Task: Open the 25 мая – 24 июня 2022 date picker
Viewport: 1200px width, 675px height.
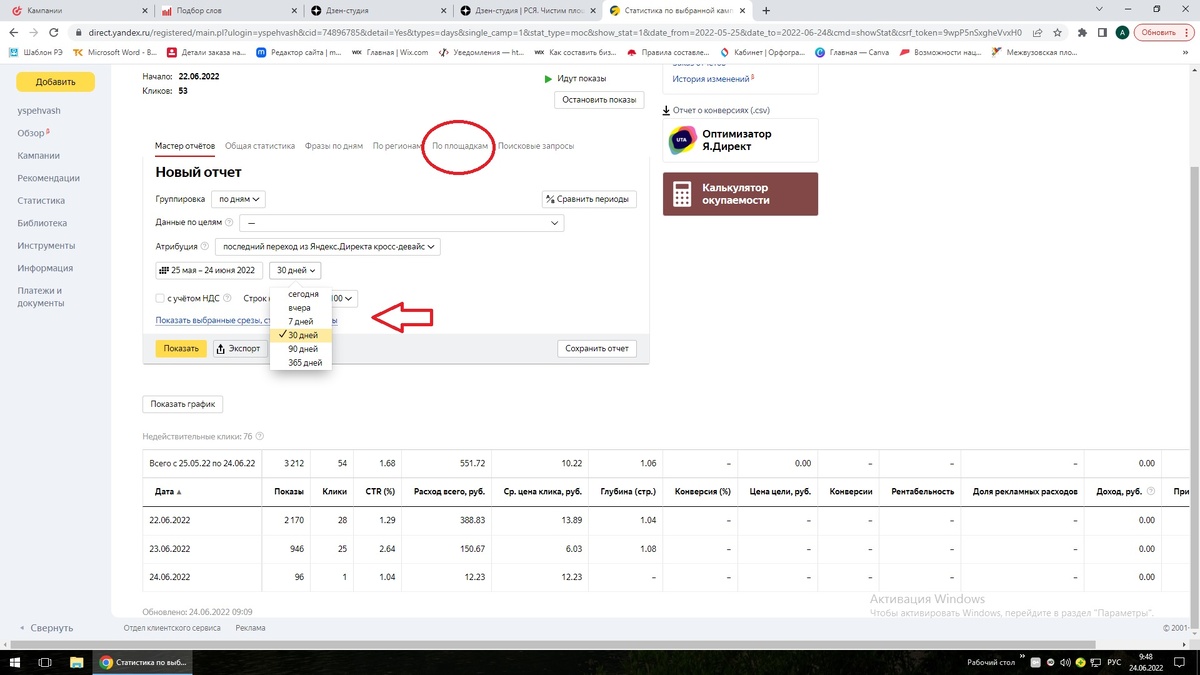Action: [x=209, y=270]
